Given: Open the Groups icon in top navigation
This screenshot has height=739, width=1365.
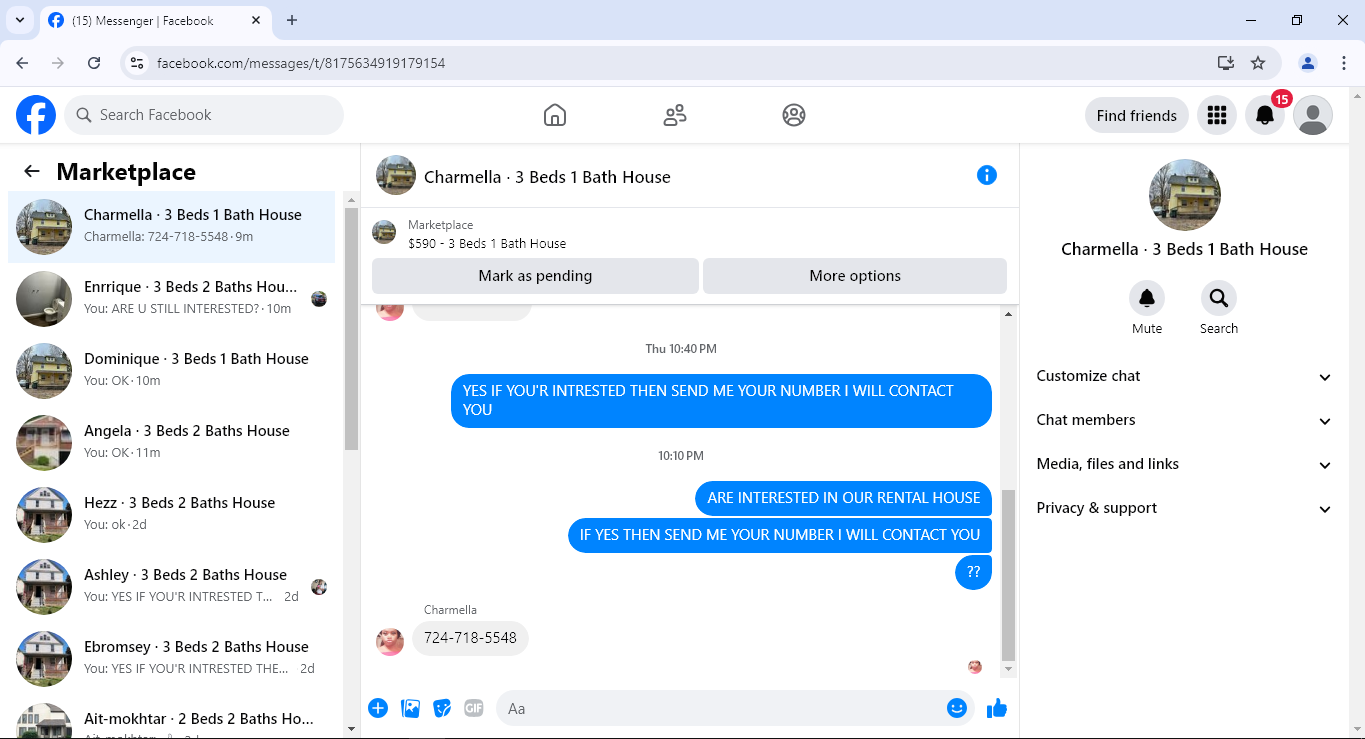Looking at the screenshot, I should tap(794, 115).
